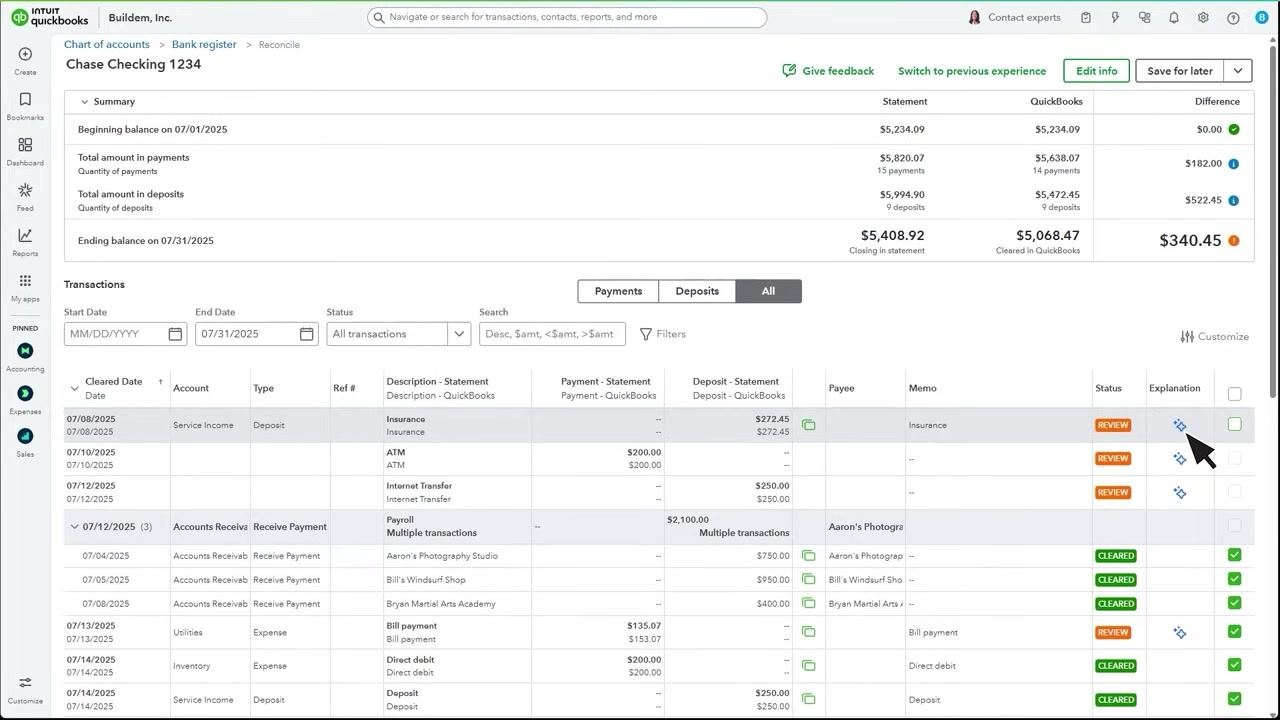Image resolution: width=1280 pixels, height=720 pixels.
Task: Open End Date calendar picker
Action: tap(307, 334)
